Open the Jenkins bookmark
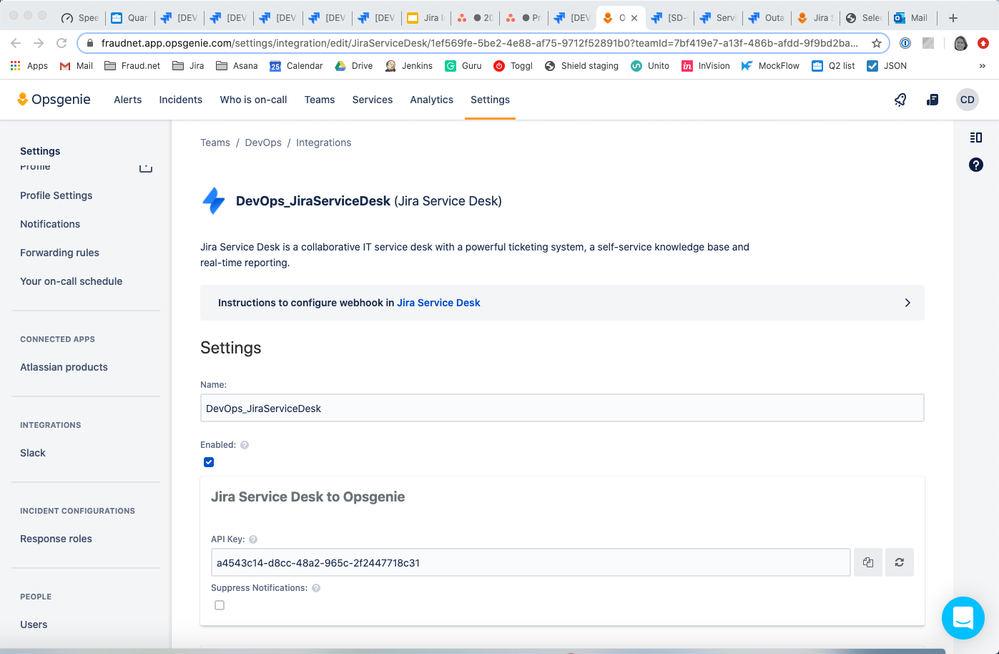This screenshot has height=654, width=999. point(408,66)
